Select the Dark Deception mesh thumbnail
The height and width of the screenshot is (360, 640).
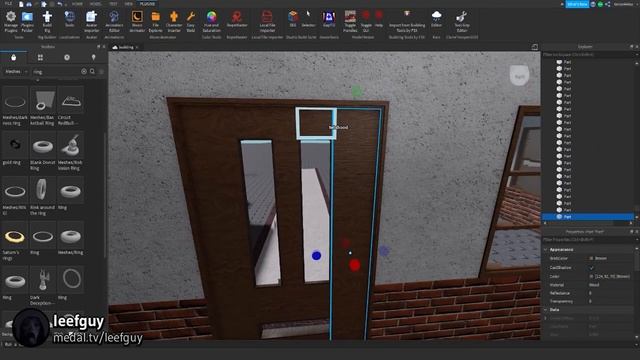point(42,280)
